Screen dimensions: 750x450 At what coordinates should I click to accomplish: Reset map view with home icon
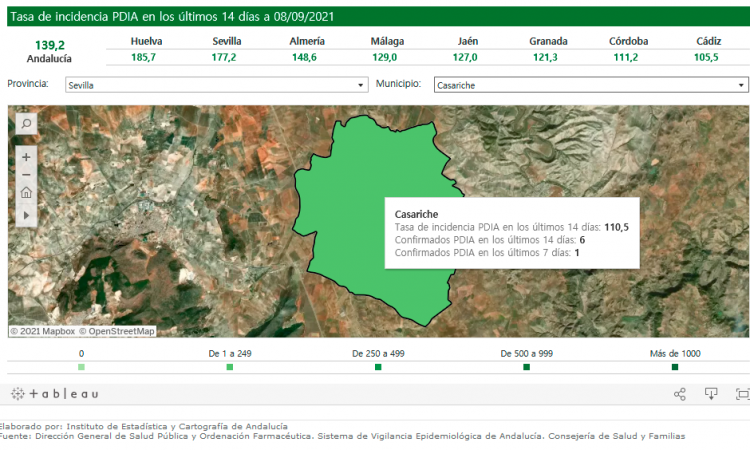click(x=26, y=193)
